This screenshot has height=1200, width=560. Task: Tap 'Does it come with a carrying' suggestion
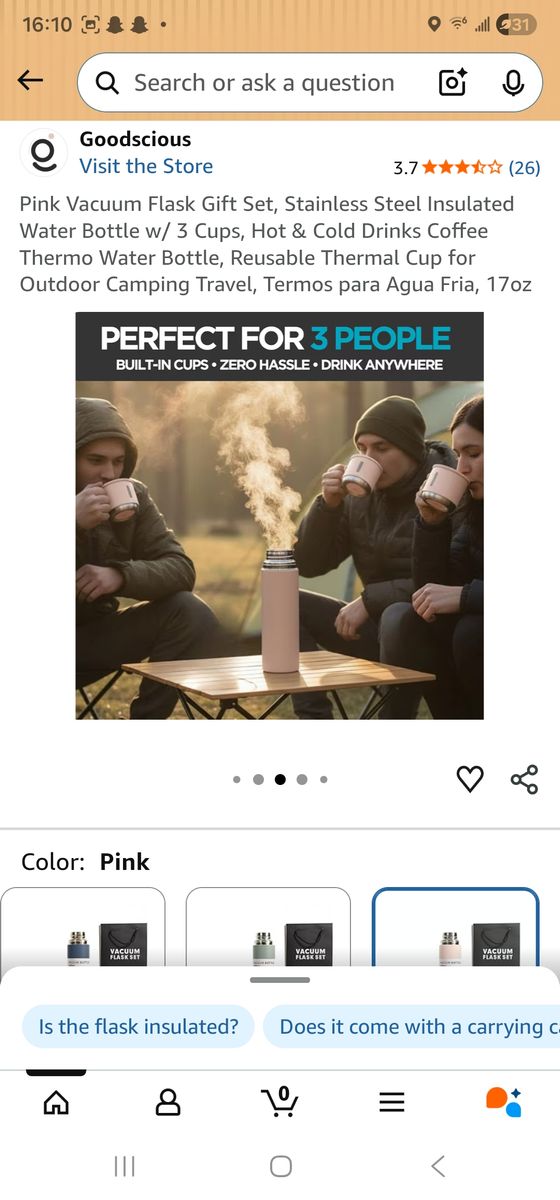pyautogui.click(x=411, y=1026)
